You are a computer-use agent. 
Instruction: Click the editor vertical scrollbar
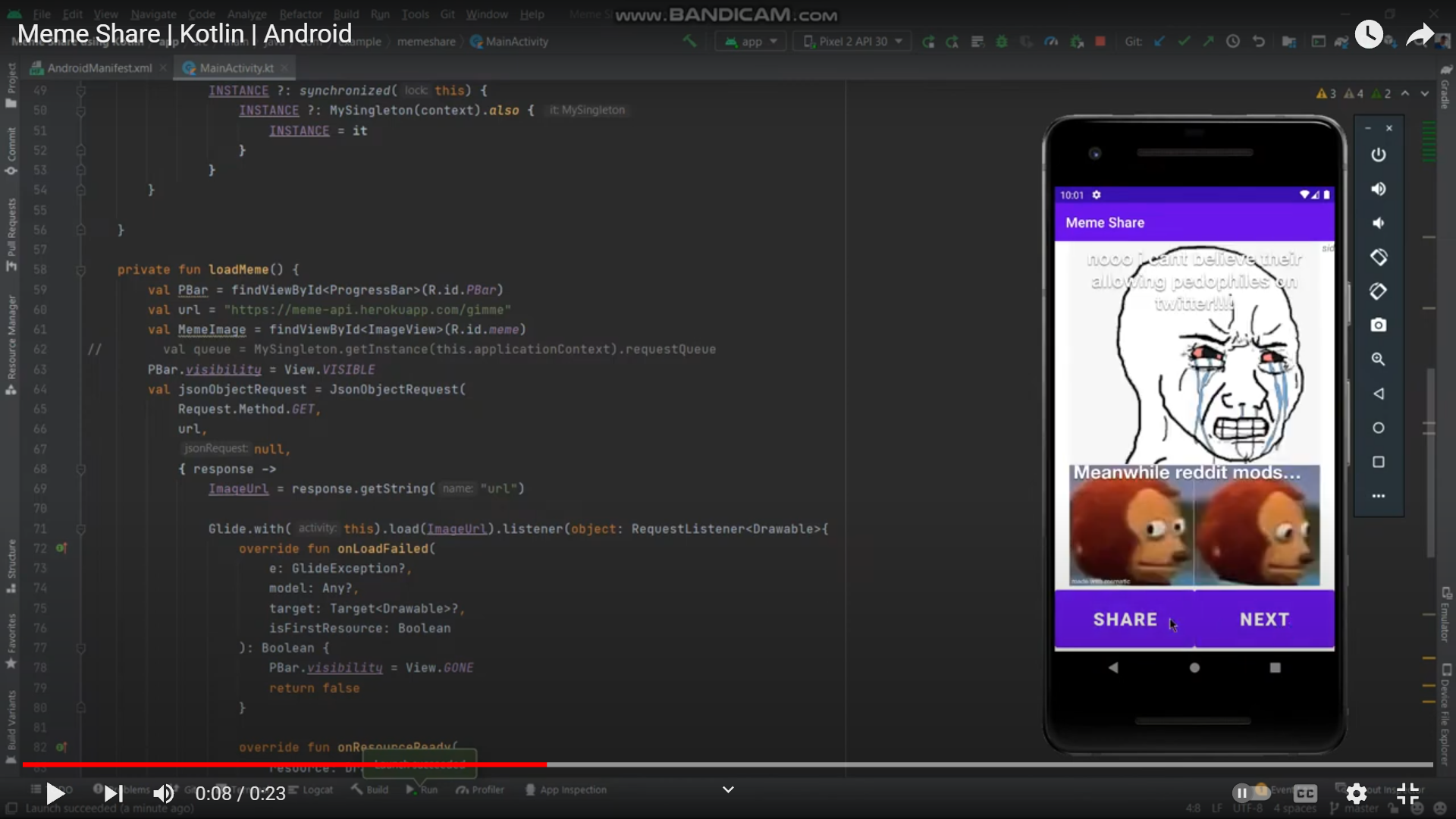[x=1431, y=463]
